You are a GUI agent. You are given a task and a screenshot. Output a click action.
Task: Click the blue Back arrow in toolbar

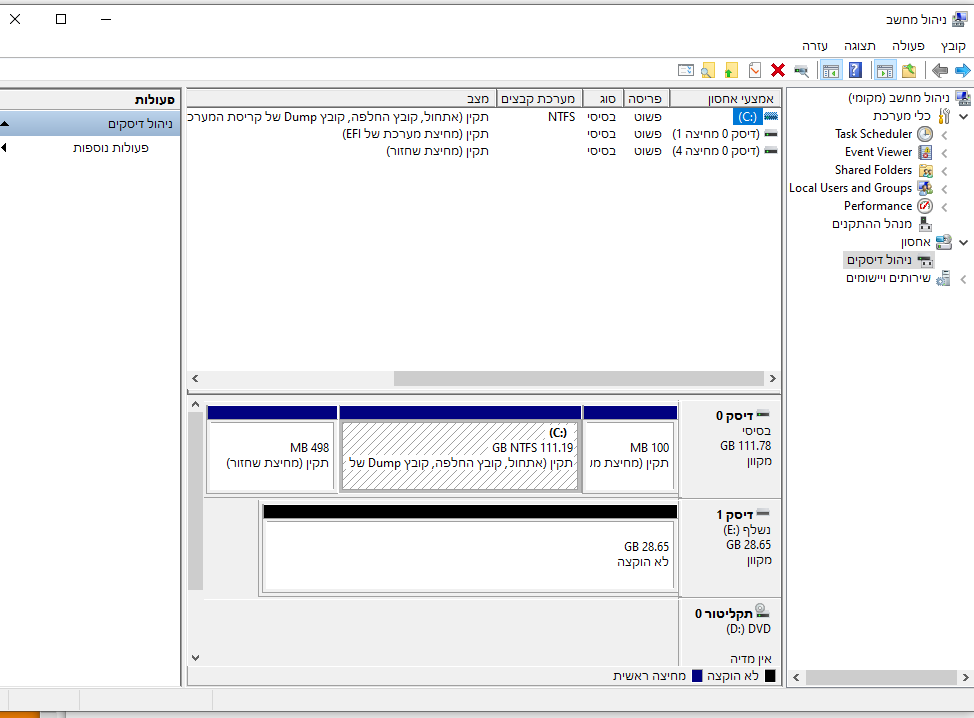pos(962,71)
